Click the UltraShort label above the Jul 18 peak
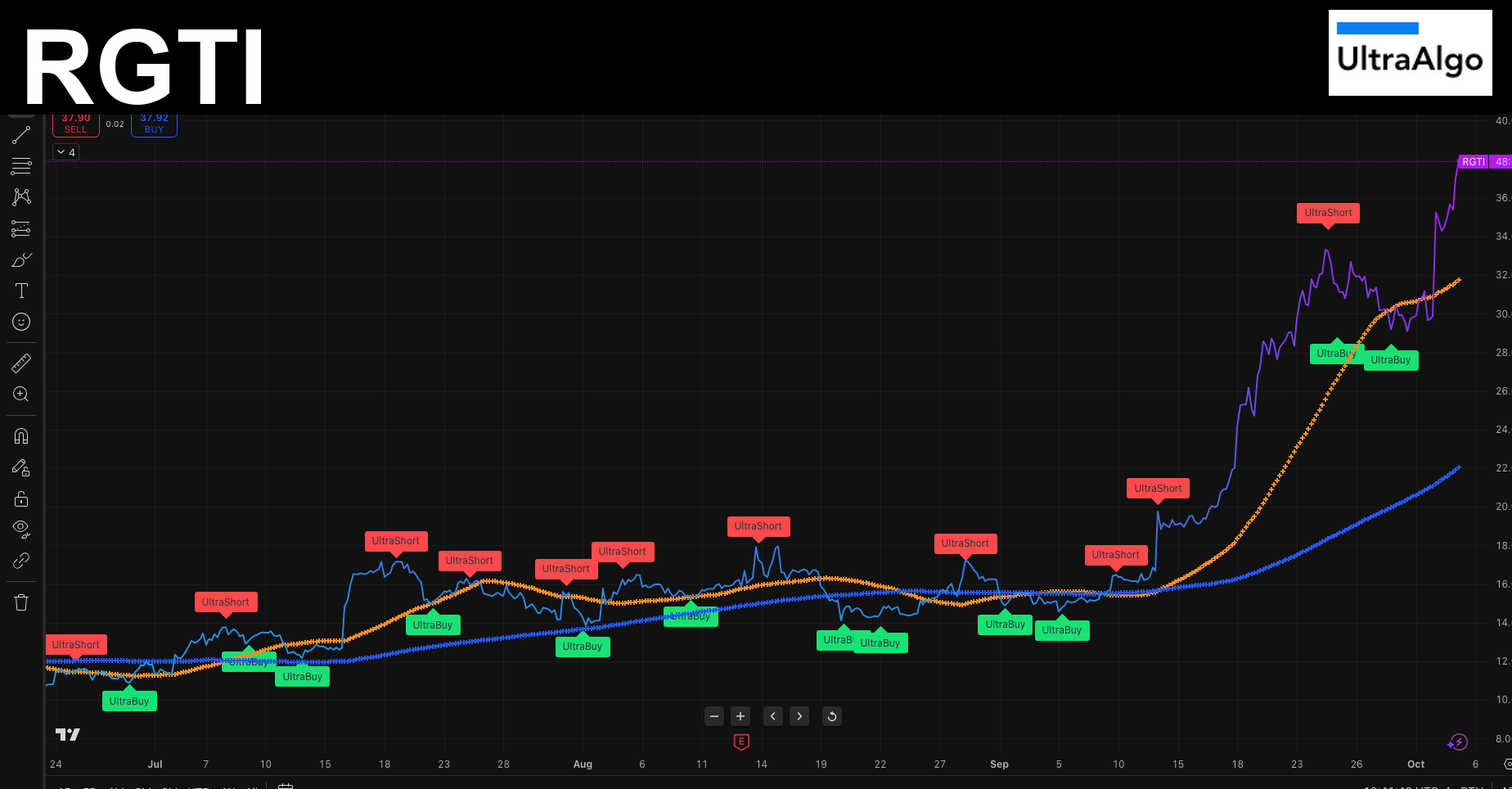The height and width of the screenshot is (789, 1512). point(395,541)
